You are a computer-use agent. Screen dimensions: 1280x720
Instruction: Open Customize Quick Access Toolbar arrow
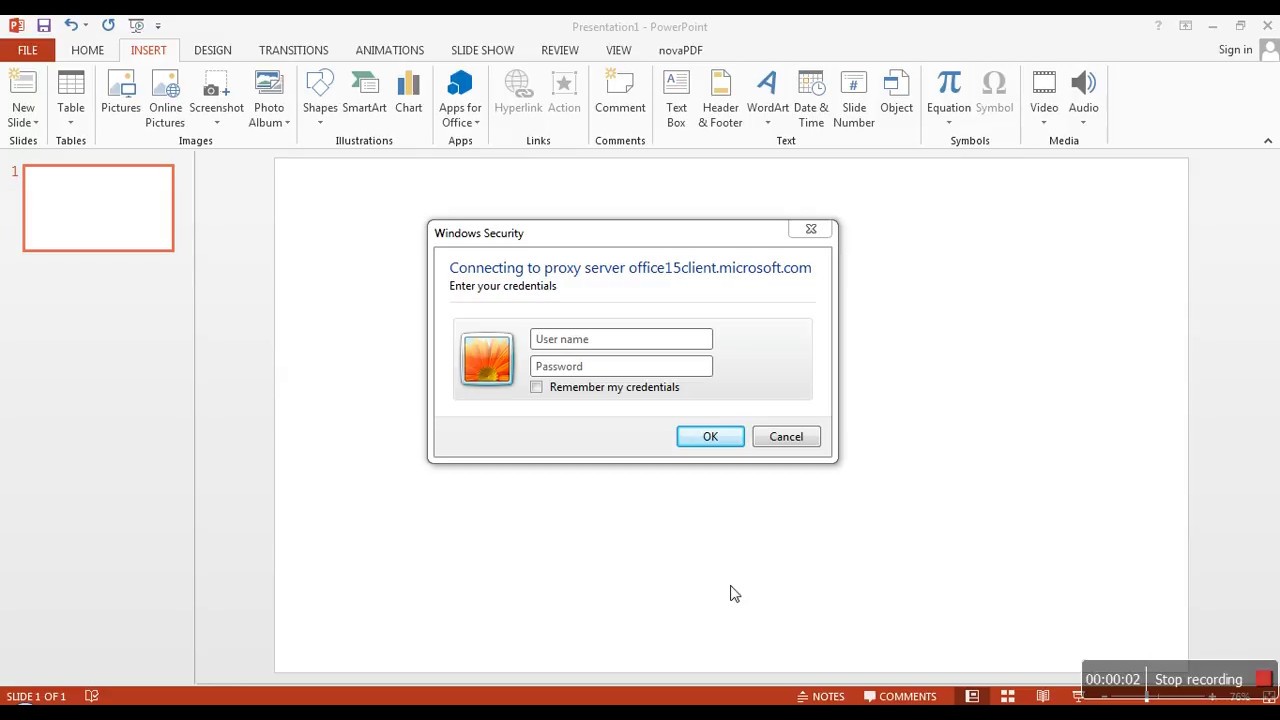point(158,26)
